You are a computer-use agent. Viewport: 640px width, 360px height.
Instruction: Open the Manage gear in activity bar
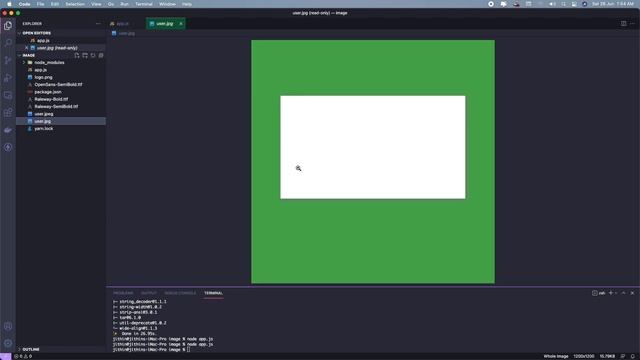(x=8, y=343)
